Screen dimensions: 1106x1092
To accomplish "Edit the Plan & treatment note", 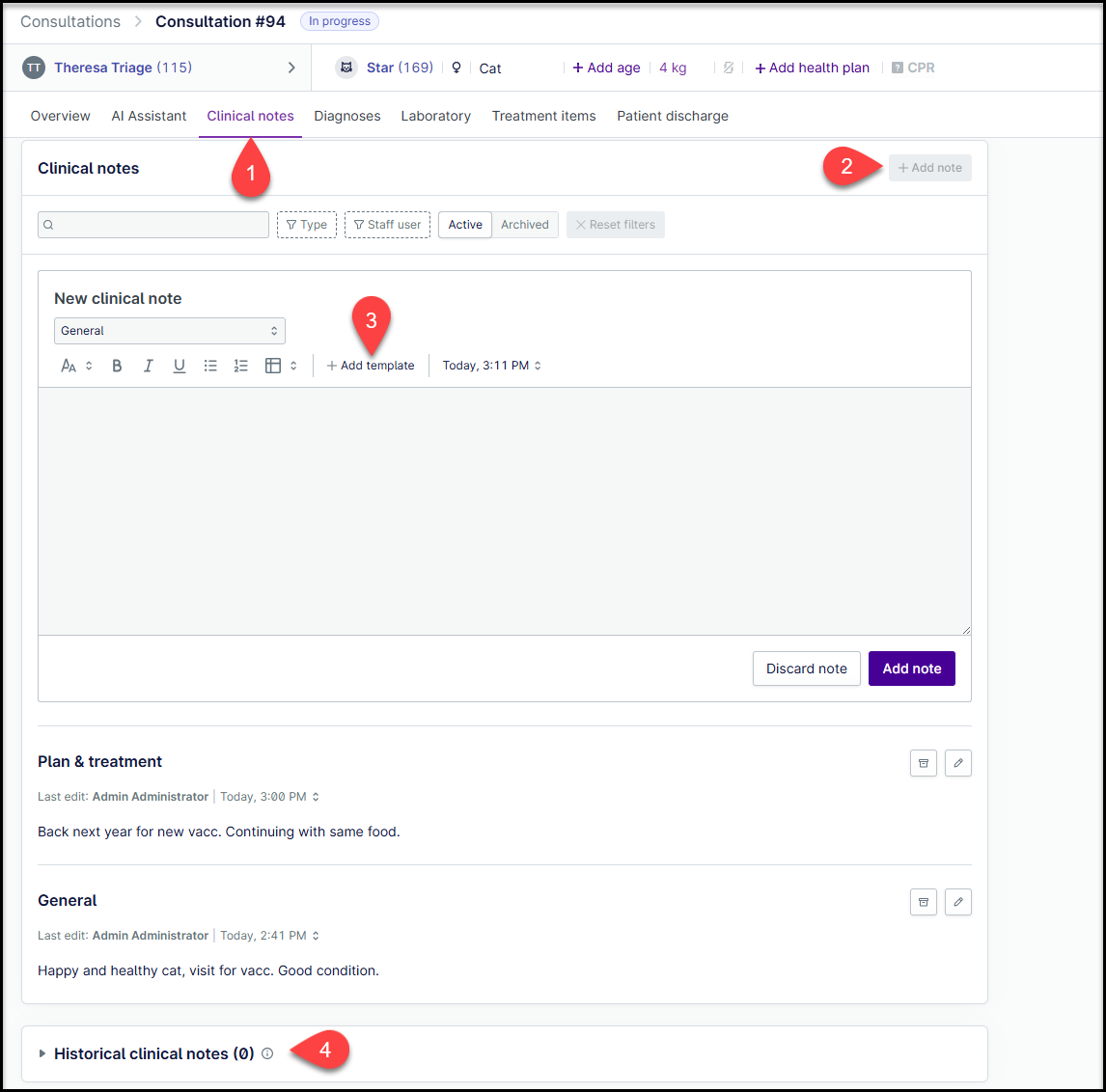I will click(958, 763).
